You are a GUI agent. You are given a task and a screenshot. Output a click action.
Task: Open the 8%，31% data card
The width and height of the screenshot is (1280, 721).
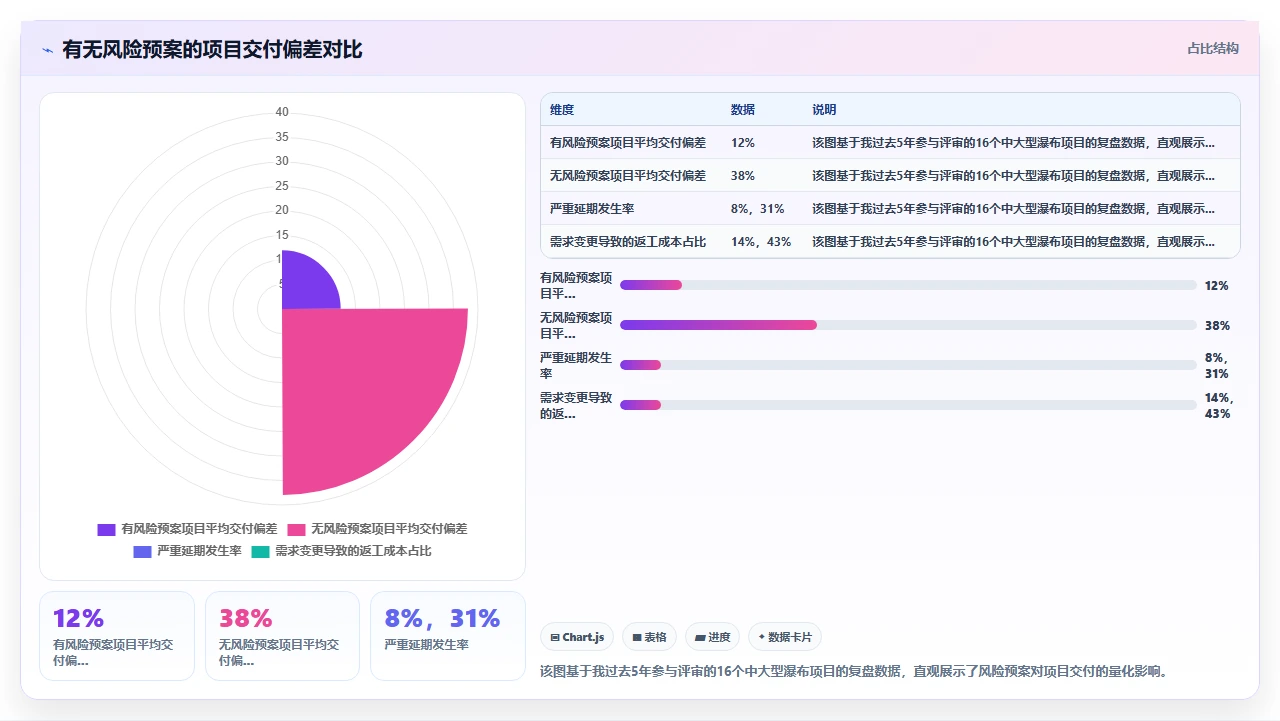(448, 636)
